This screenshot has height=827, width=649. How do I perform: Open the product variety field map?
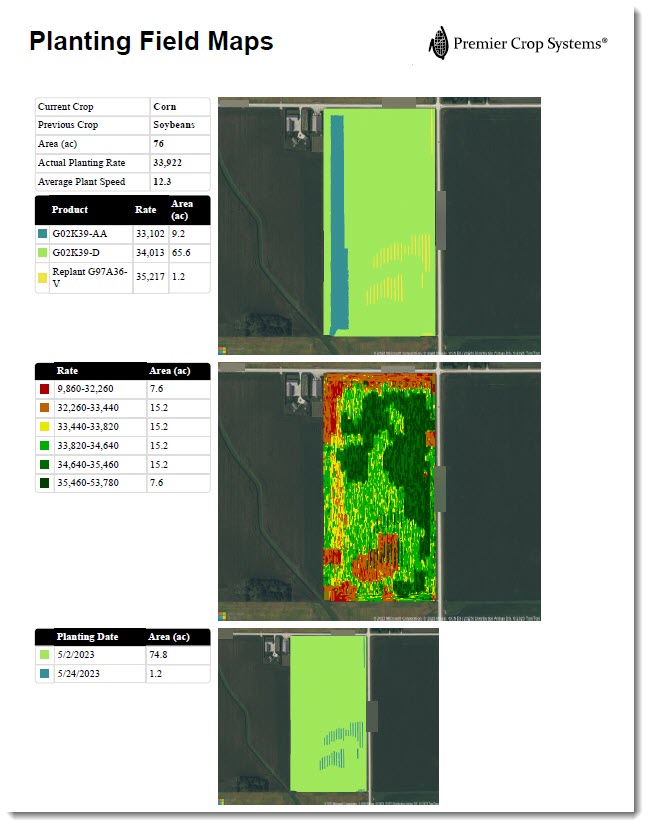tap(379, 226)
